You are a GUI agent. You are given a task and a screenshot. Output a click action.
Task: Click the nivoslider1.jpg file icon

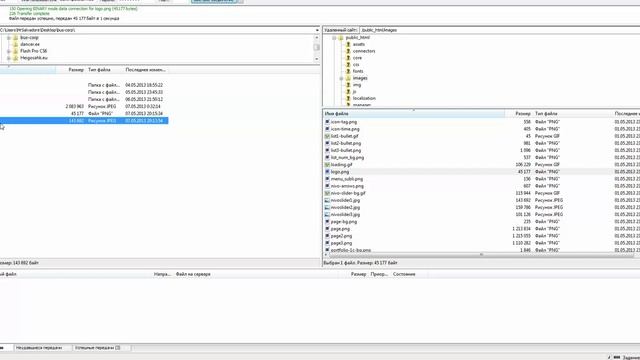327,200
